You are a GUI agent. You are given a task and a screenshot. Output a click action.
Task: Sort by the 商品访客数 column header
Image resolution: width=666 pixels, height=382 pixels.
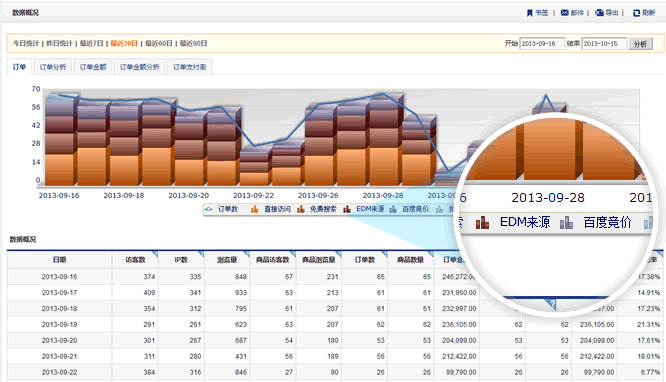point(273,260)
